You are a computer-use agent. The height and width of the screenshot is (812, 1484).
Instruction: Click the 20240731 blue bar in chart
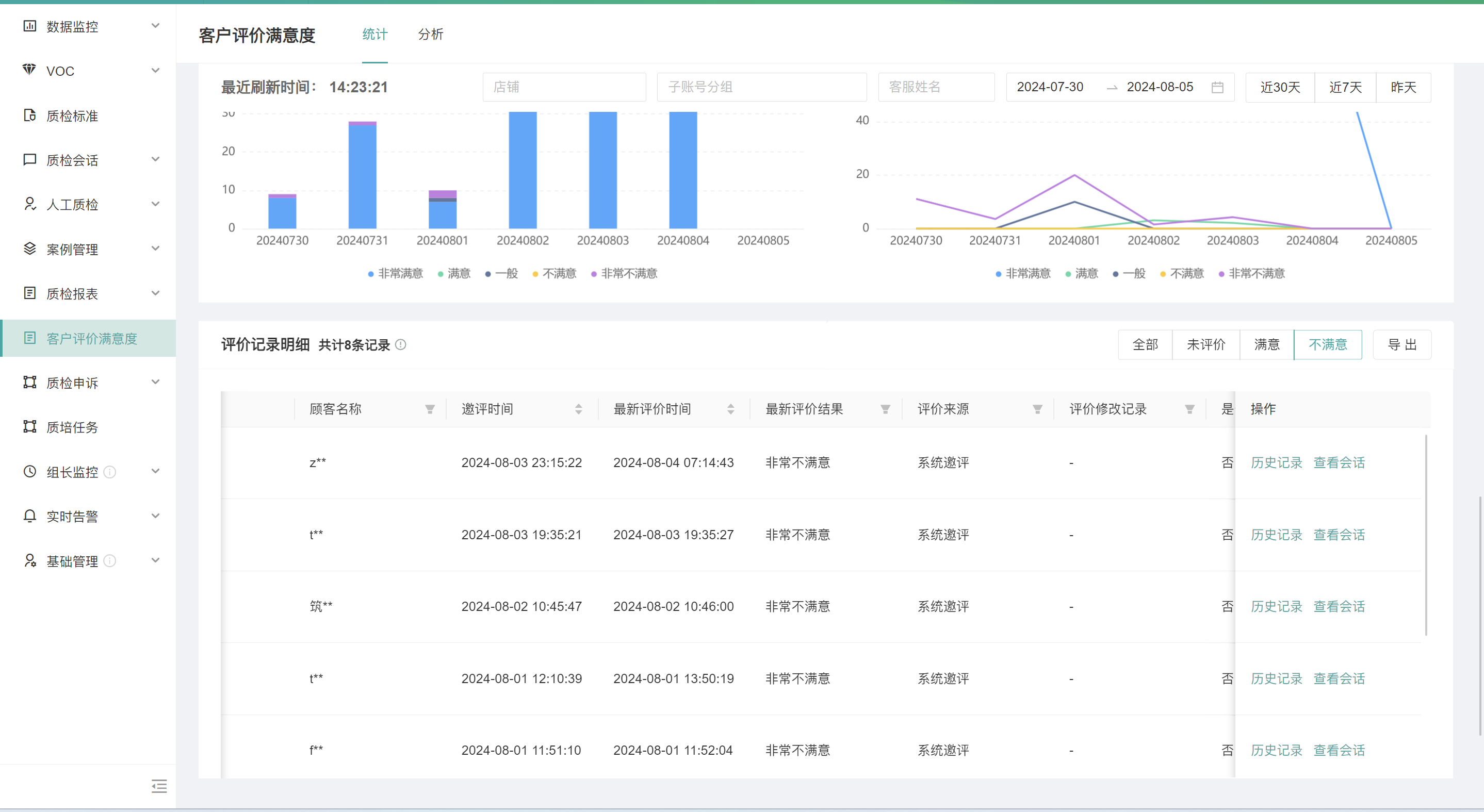[x=362, y=176]
